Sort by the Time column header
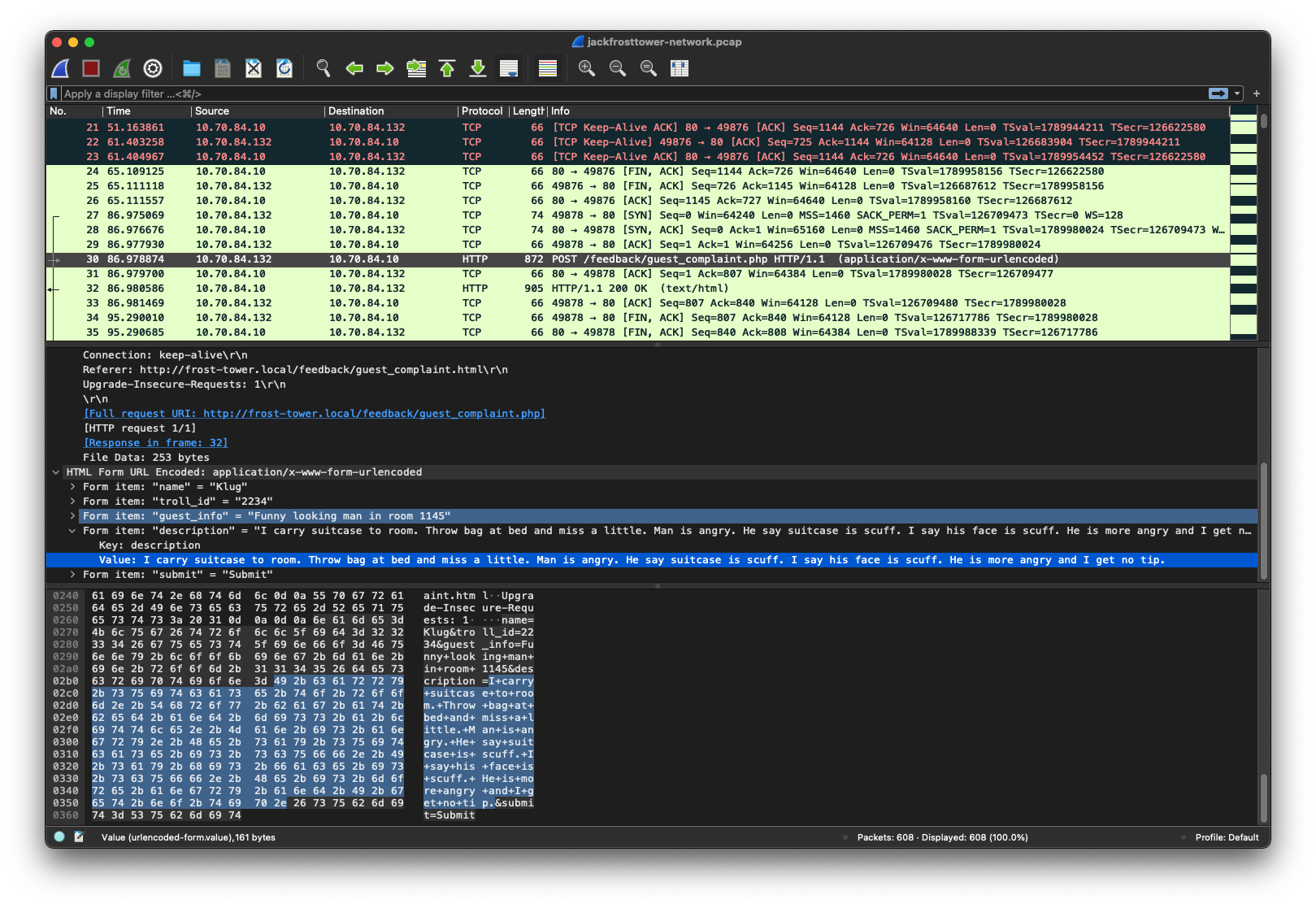The width and height of the screenshot is (1316, 908). tap(147, 111)
